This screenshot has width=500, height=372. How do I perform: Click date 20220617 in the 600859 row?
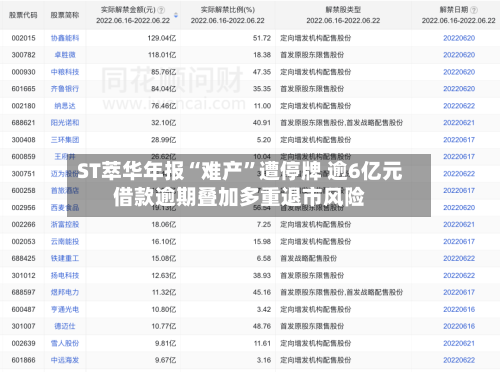click(x=459, y=157)
